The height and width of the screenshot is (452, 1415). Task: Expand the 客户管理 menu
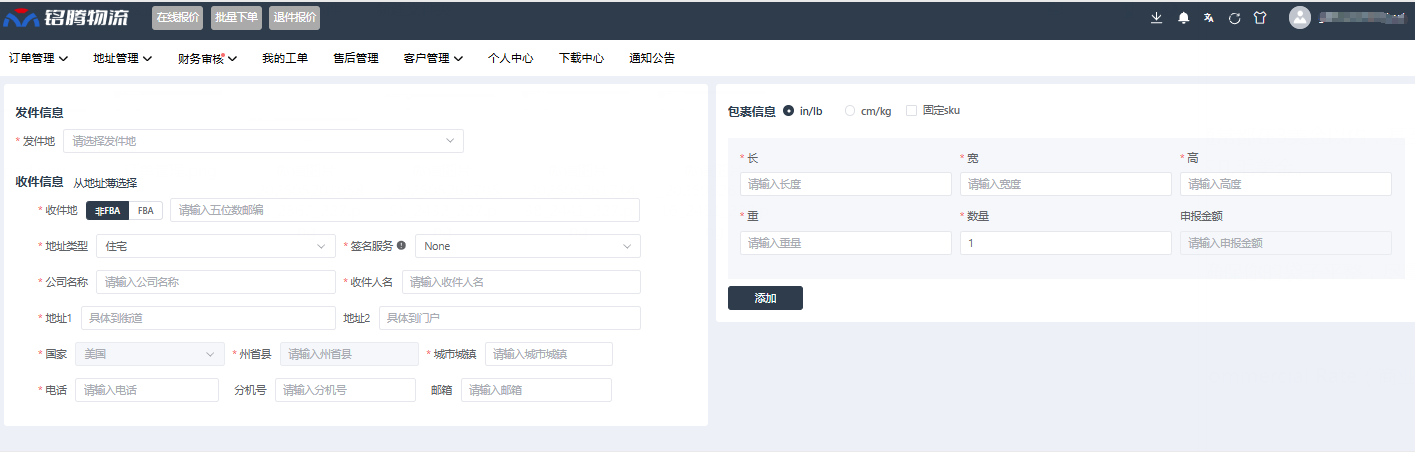coord(433,58)
